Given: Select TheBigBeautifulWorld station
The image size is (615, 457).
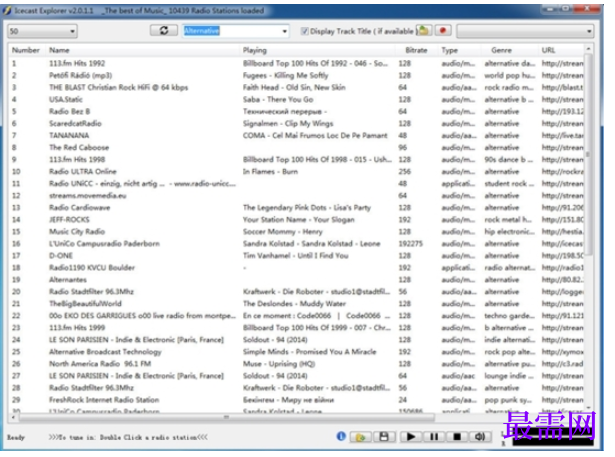Looking at the screenshot, I should [x=296, y=304].
